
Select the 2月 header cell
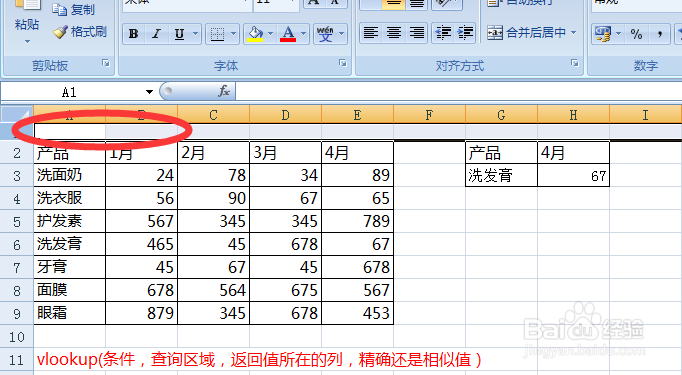click(213, 152)
